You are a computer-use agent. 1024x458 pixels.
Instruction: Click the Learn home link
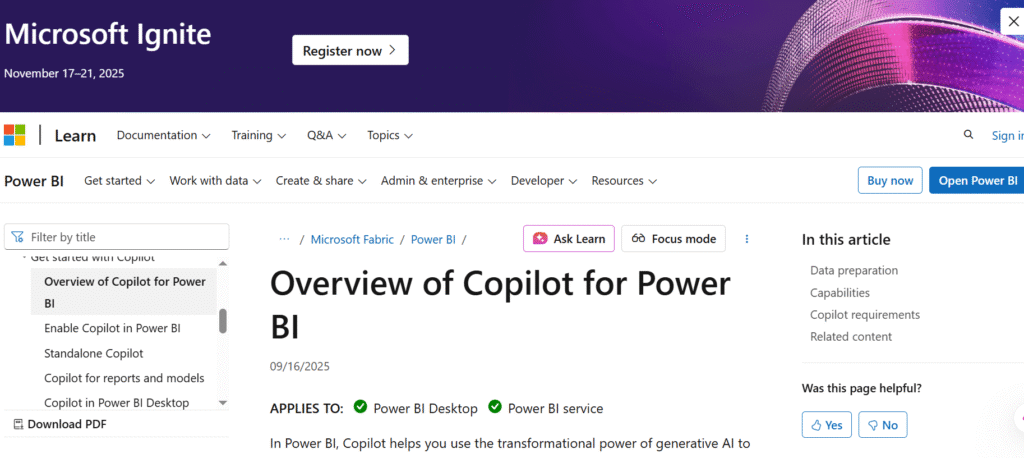[75, 136]
